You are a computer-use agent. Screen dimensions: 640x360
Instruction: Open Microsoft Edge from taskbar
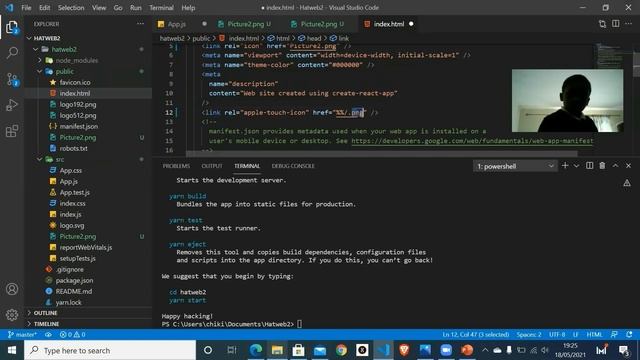[x=256, y=350]
